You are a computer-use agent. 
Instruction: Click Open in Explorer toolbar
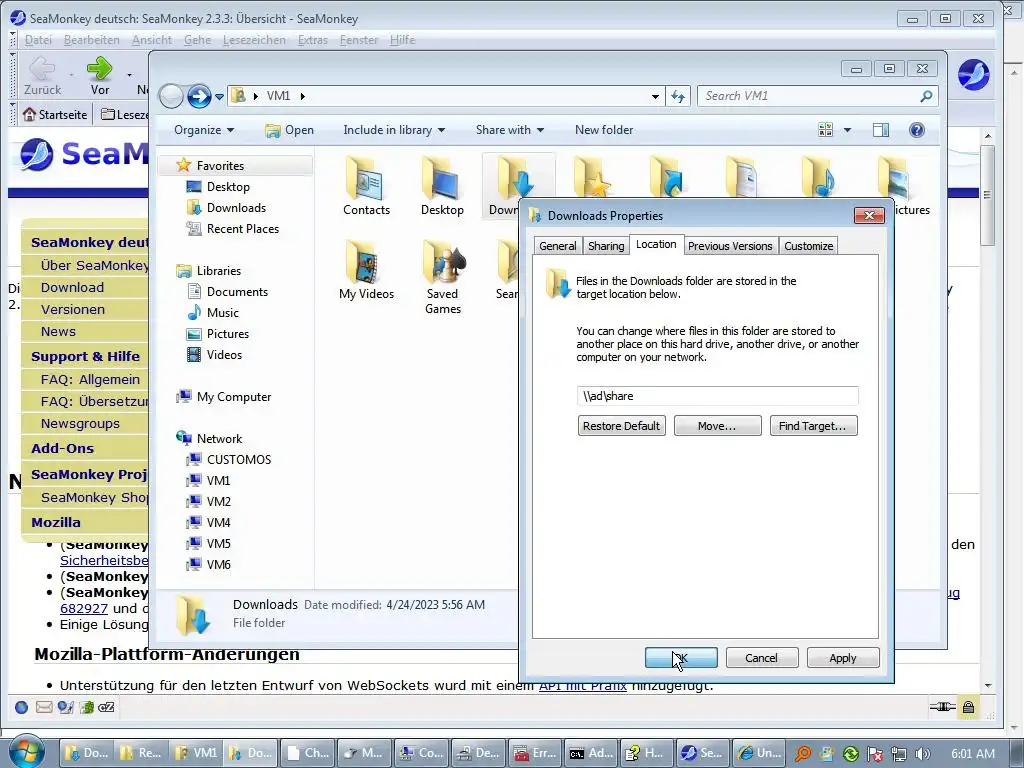289,130
